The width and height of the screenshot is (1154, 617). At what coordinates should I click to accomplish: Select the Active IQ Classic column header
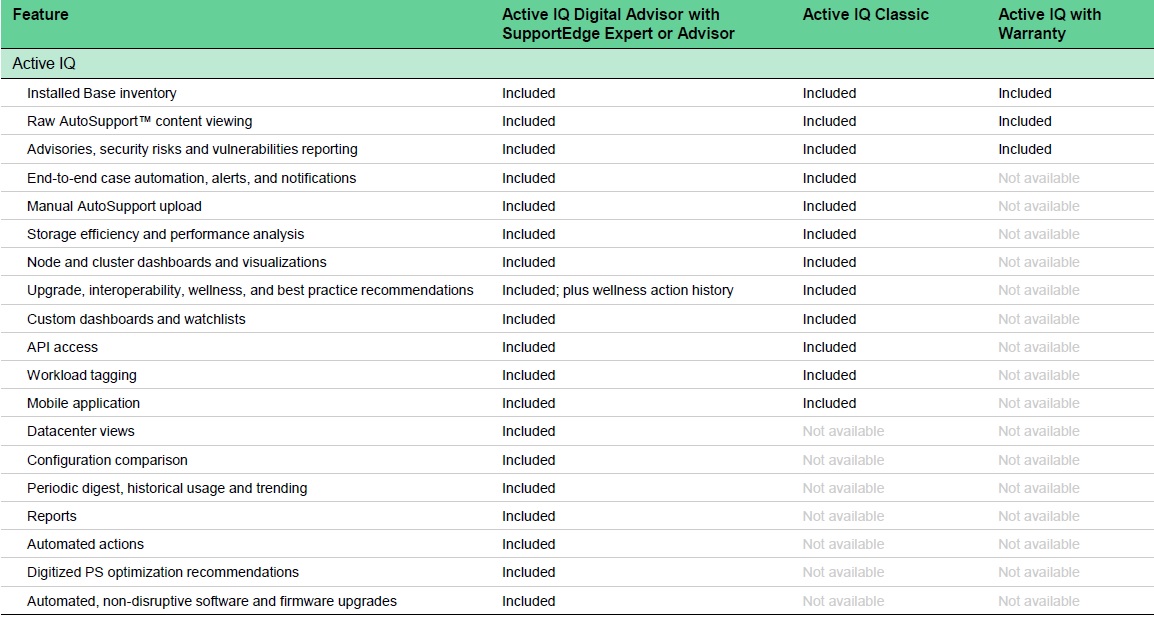point(865,15)
